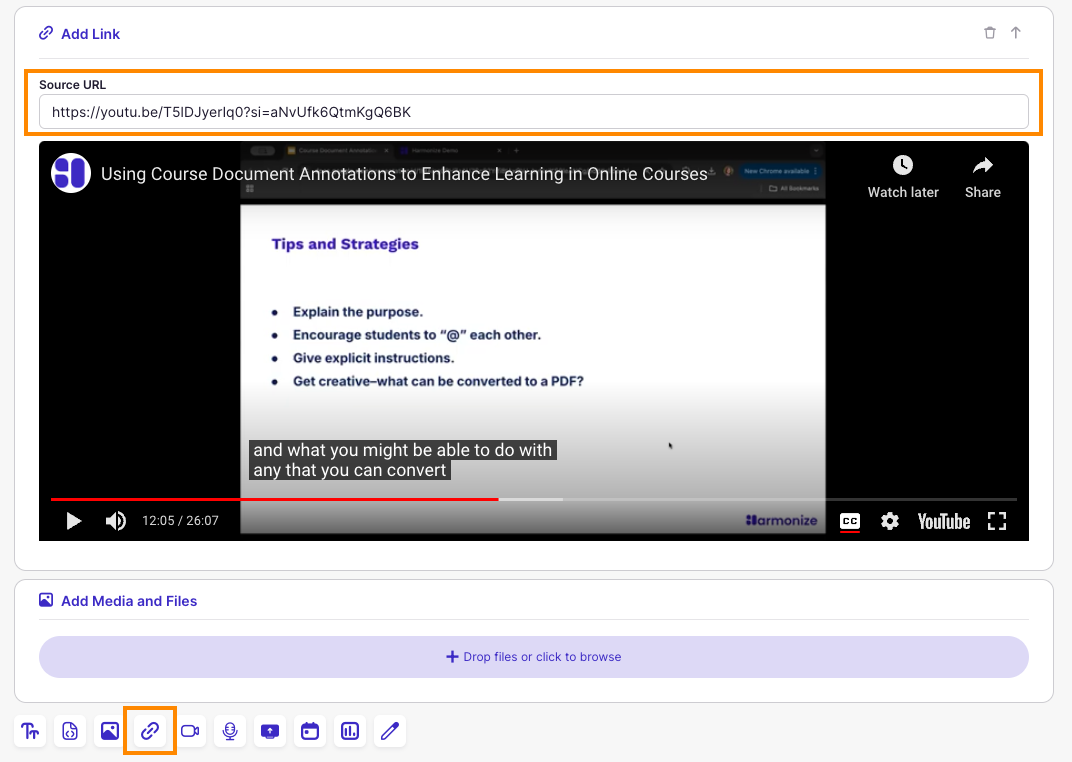
Task: Enter fullscreen on the YouTube player
Action: click(x=997, y=521)
